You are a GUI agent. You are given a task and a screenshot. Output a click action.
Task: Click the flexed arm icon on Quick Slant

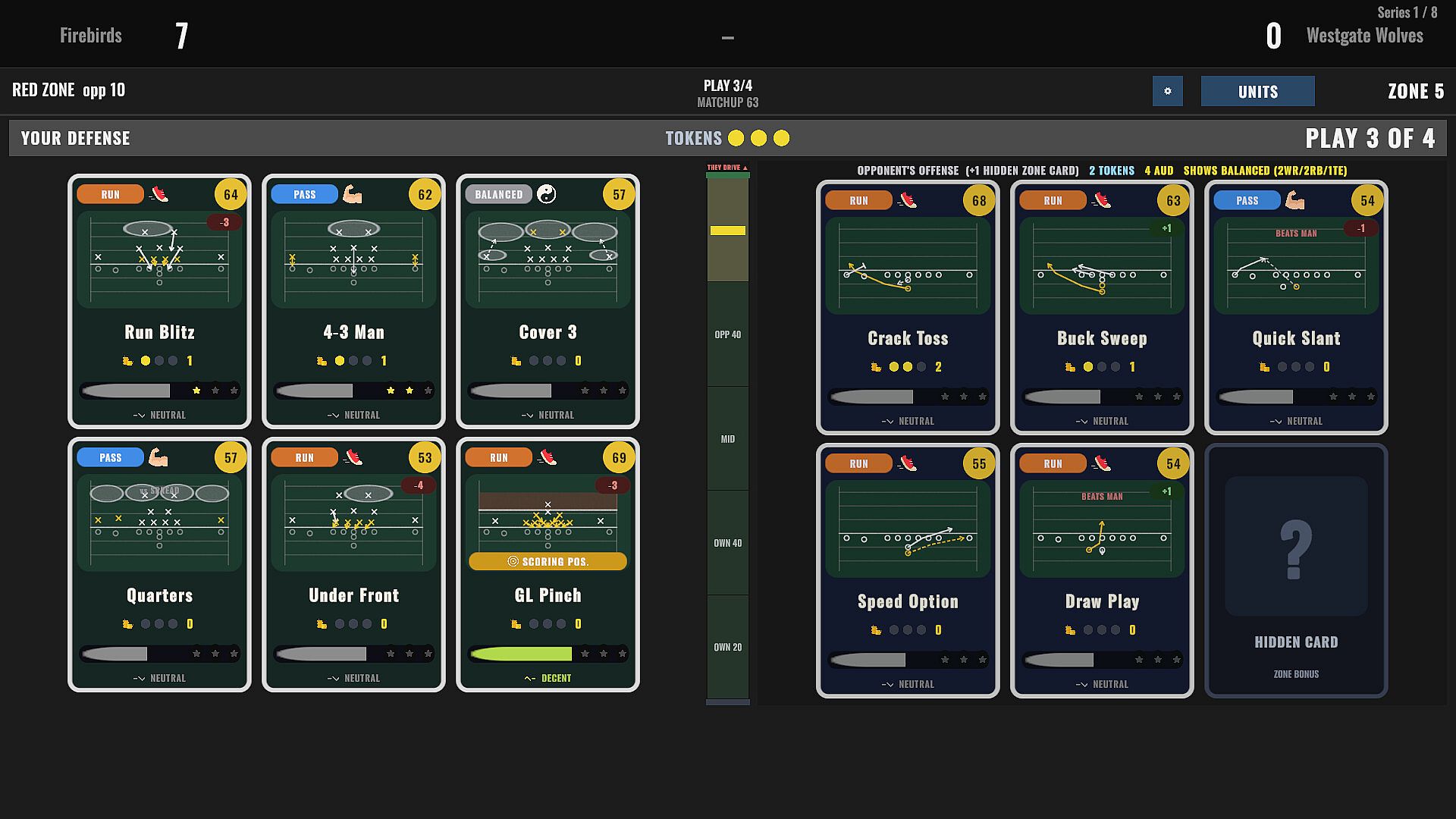[1295, 200]
